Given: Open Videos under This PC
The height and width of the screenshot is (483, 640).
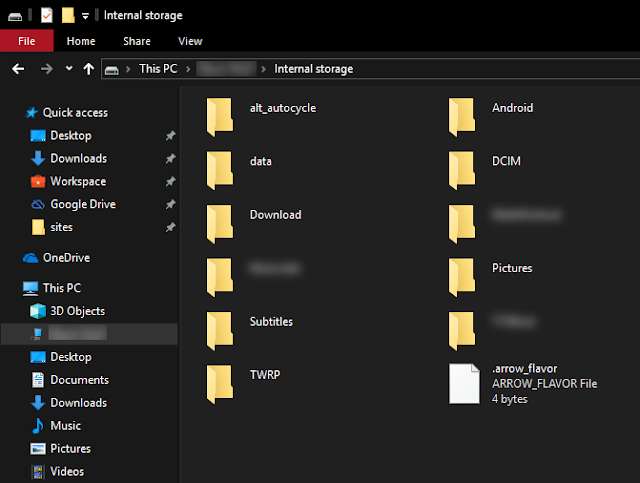Looking at the screenshot, I should 67,471.
